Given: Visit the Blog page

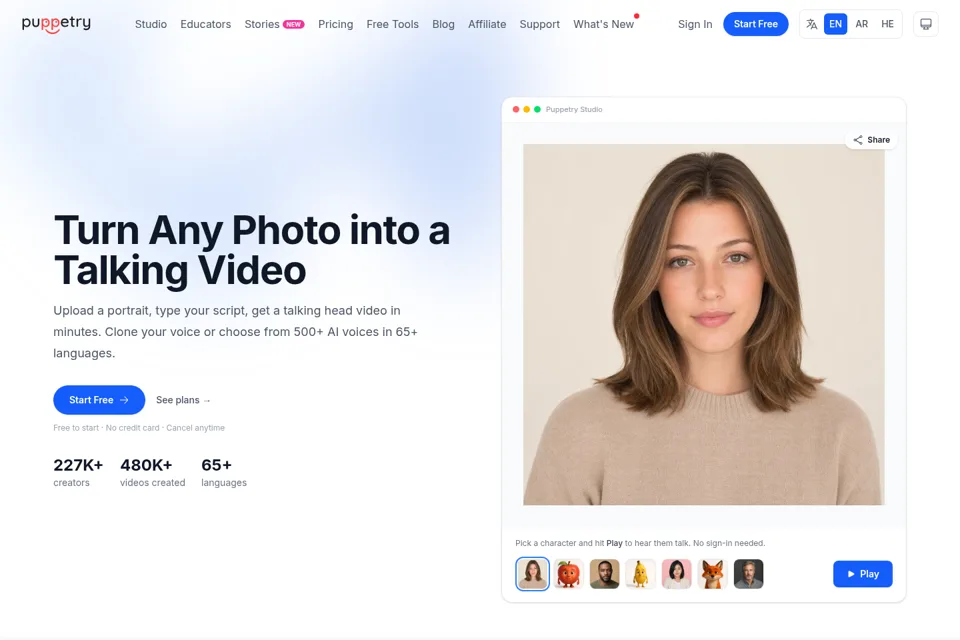Looking at the screenshot, I should coord(443,24).
